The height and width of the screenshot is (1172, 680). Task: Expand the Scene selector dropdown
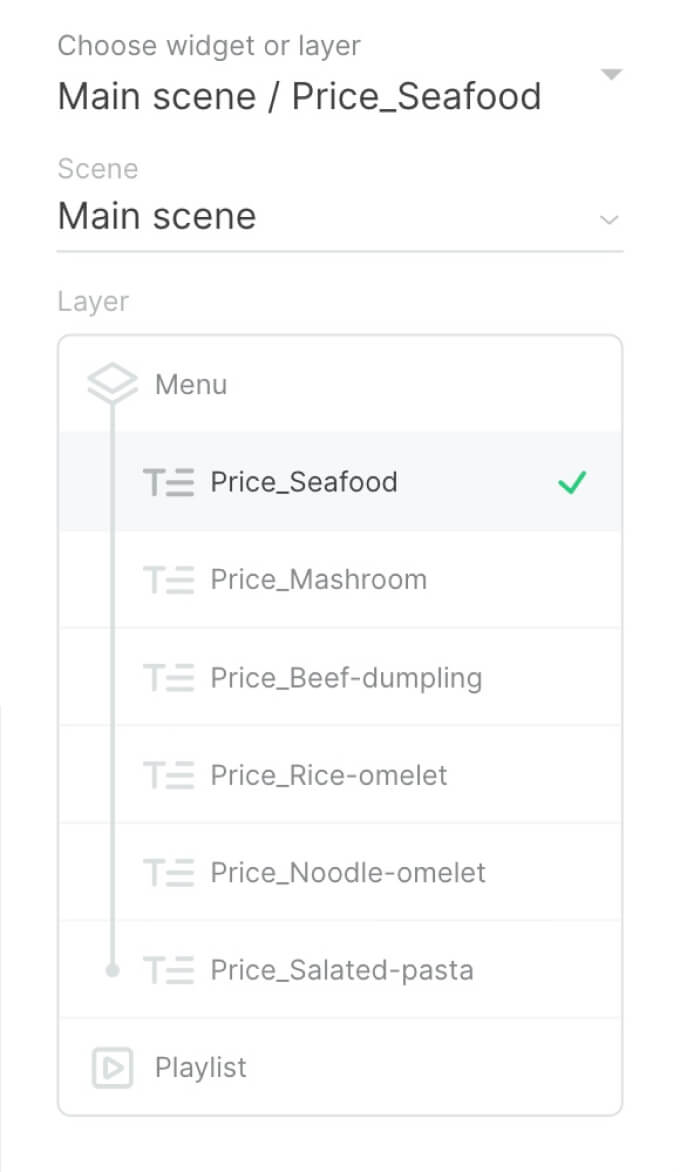click(610, 219)
